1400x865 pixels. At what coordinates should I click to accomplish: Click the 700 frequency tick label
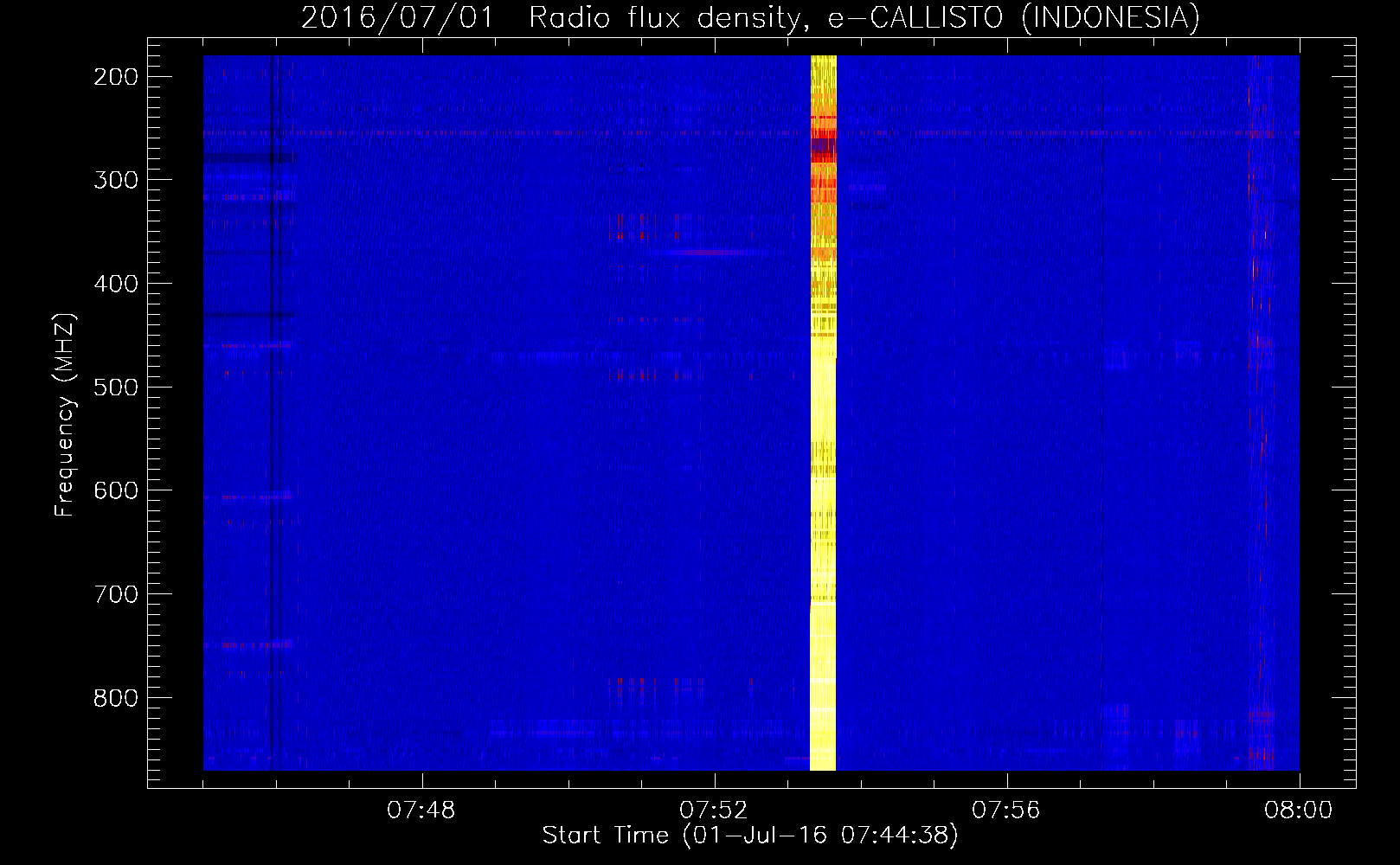point(116,594)
